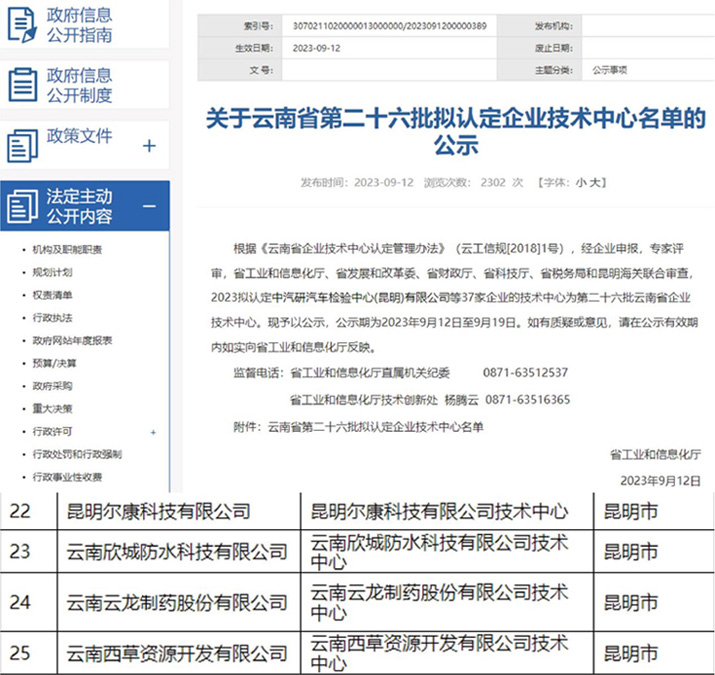Screen dimensions: 715x675
Task: Open 行政处罚和行政强制 sidebar entry
Action: pos(77,455)
